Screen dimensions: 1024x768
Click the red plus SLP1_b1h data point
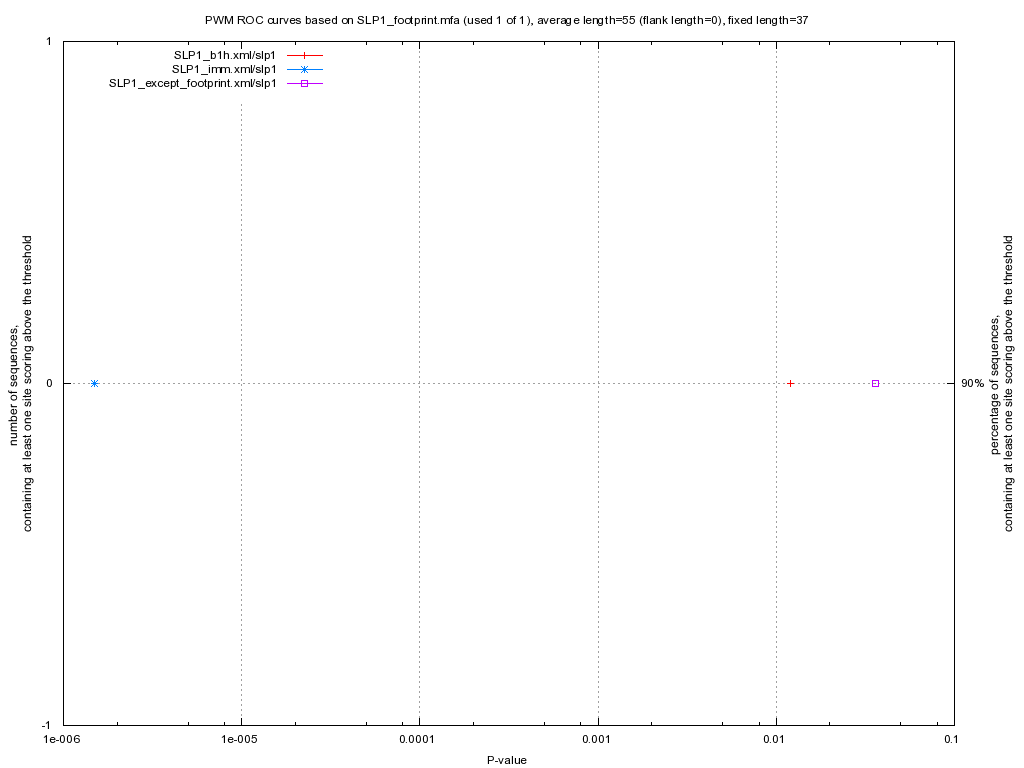(x=790, y=383)
